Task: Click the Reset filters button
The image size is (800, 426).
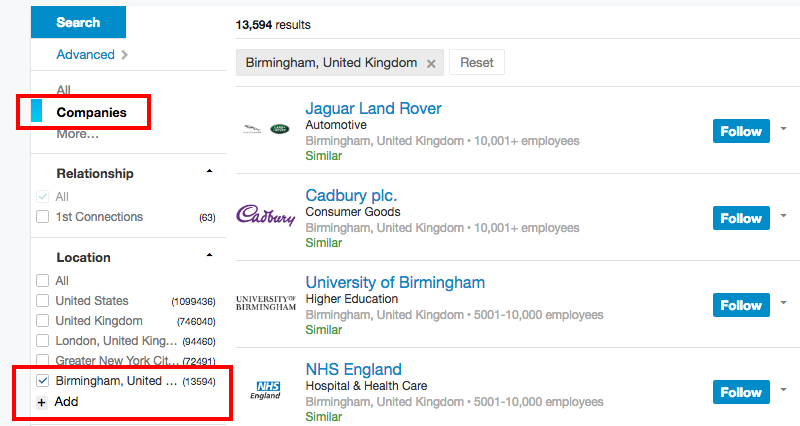Action: pyautogui.click(x=477, y=62)
